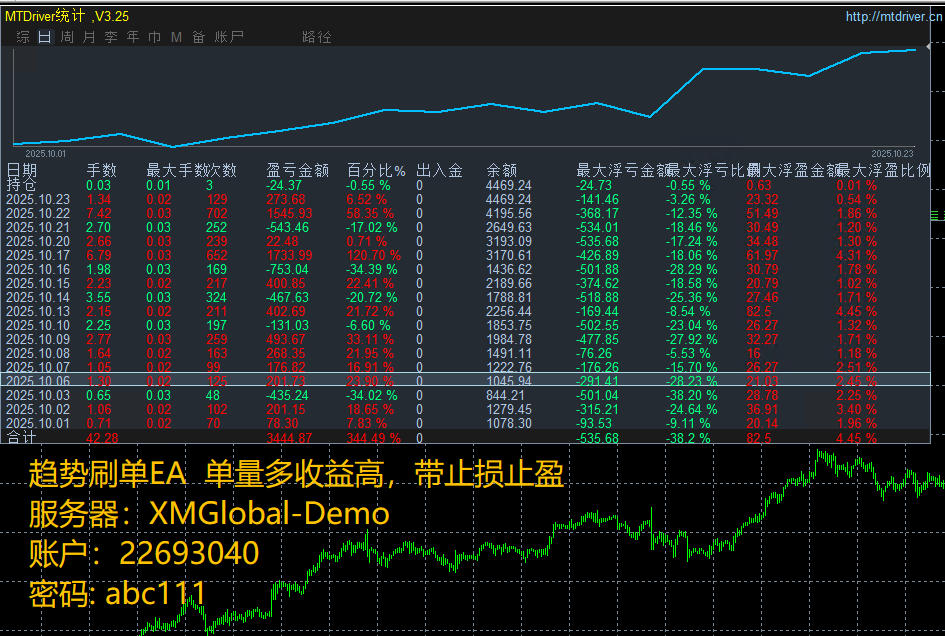Open the mtdriver.cn website link

point(893,16)
